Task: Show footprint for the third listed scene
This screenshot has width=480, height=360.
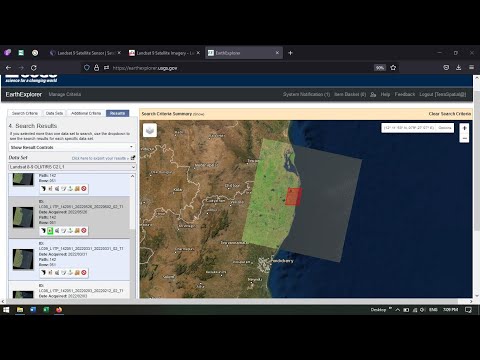Action: tap(43, 273)
